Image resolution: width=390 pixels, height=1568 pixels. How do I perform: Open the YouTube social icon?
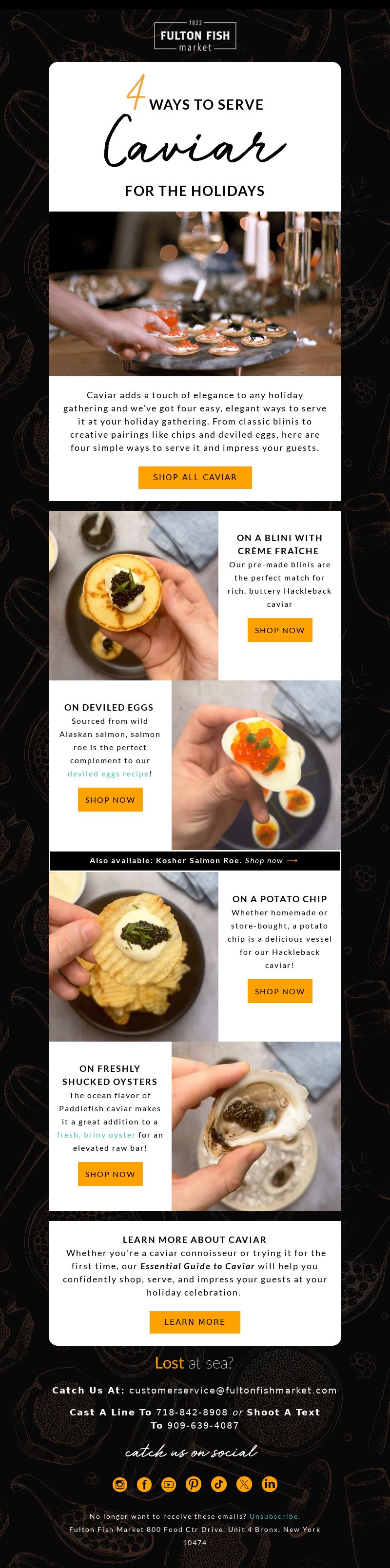click(x=169, y=1484)
